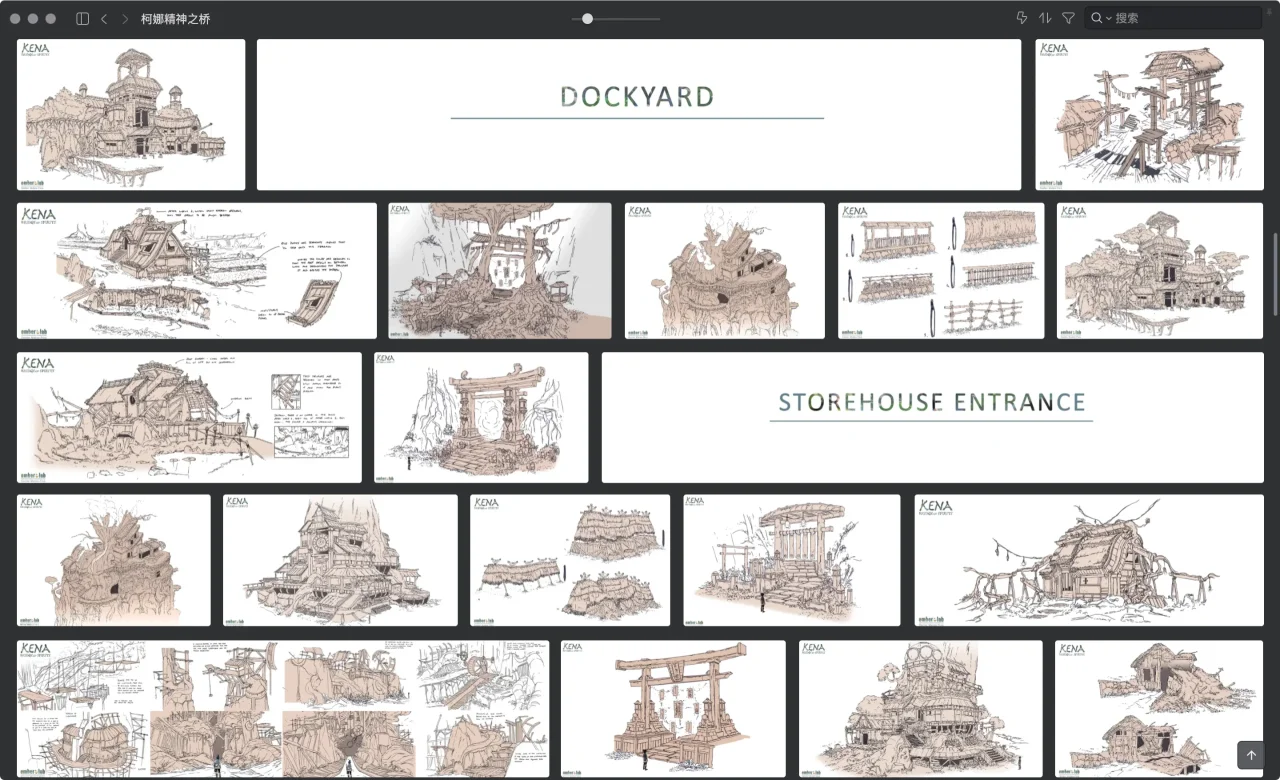Select the carved-pillar torii gate by the cliff
The image size is (1280, 780).
[x=481, y=417]
